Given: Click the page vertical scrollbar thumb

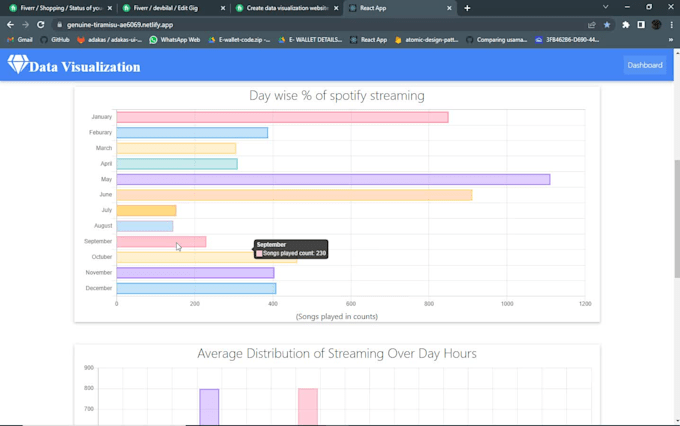Looking at the screenshot, I should [677, 219].
